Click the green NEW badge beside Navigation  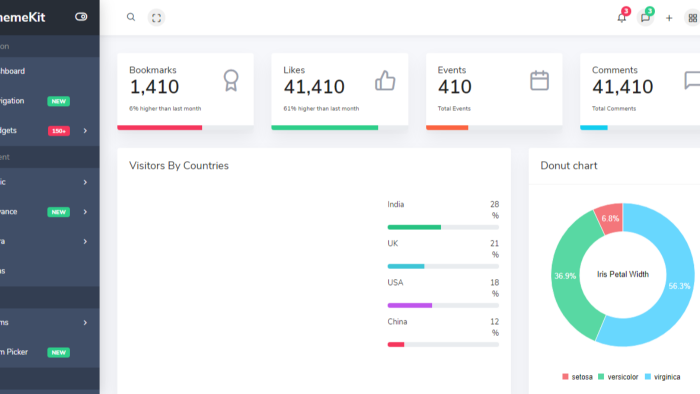(58, 101)
